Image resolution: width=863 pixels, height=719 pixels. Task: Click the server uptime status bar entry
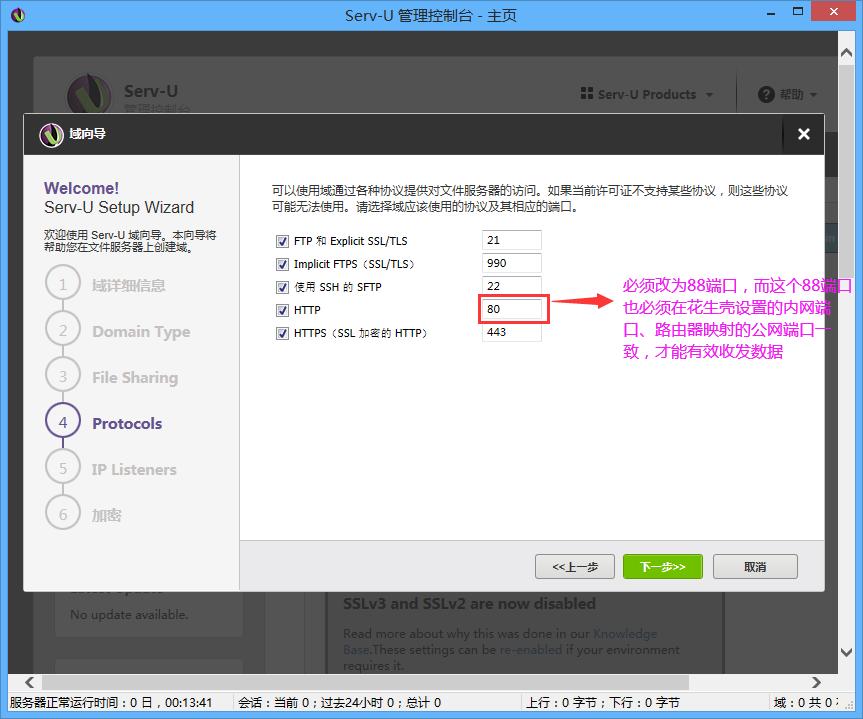(111, 702)
